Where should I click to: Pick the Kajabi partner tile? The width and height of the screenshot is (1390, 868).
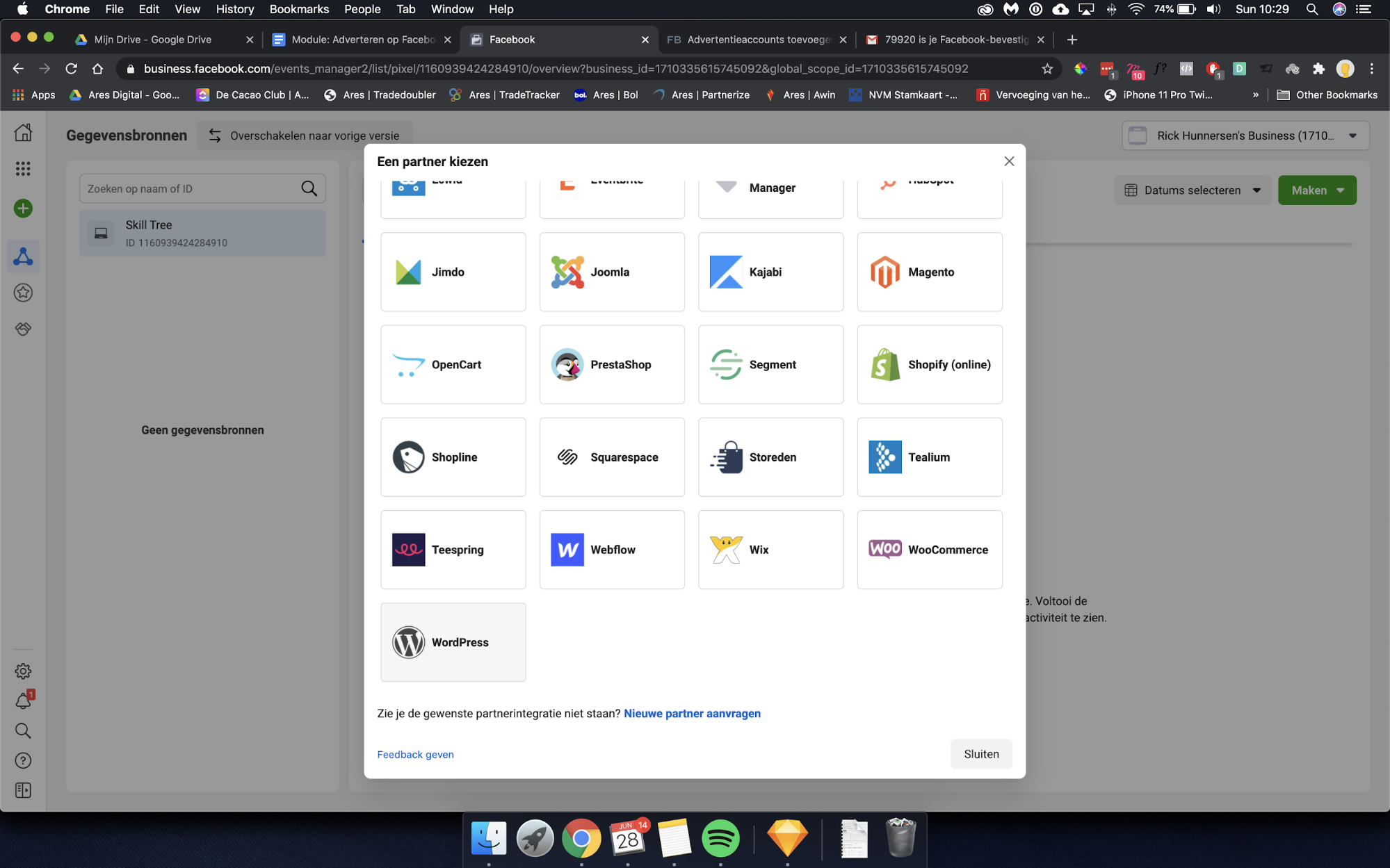[770, 272]
